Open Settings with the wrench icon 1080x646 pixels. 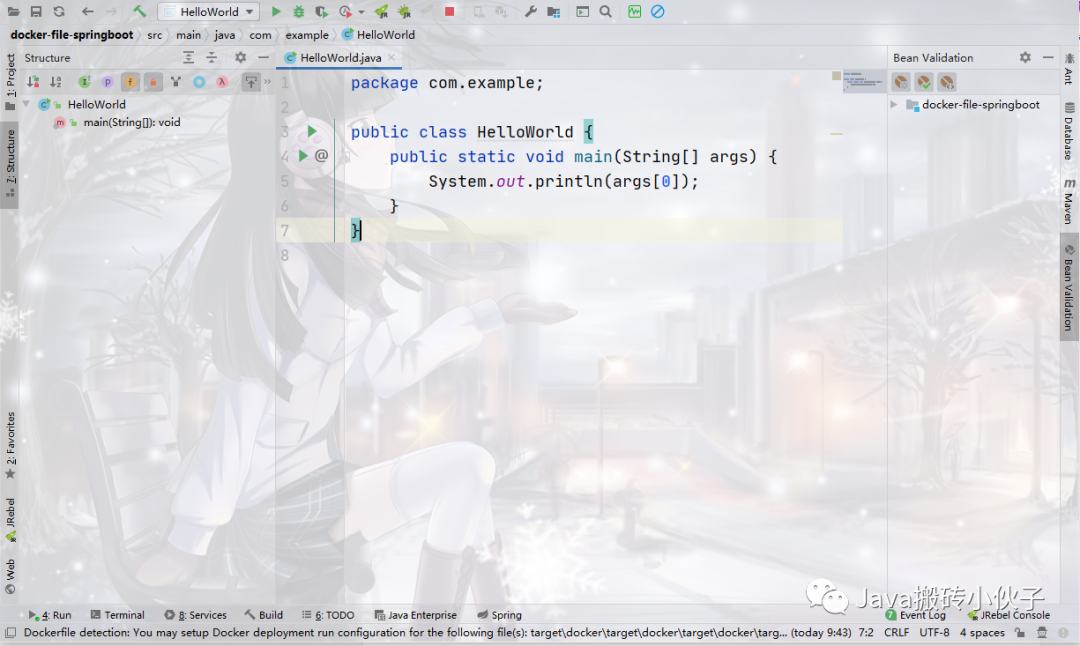click(530, 12)
